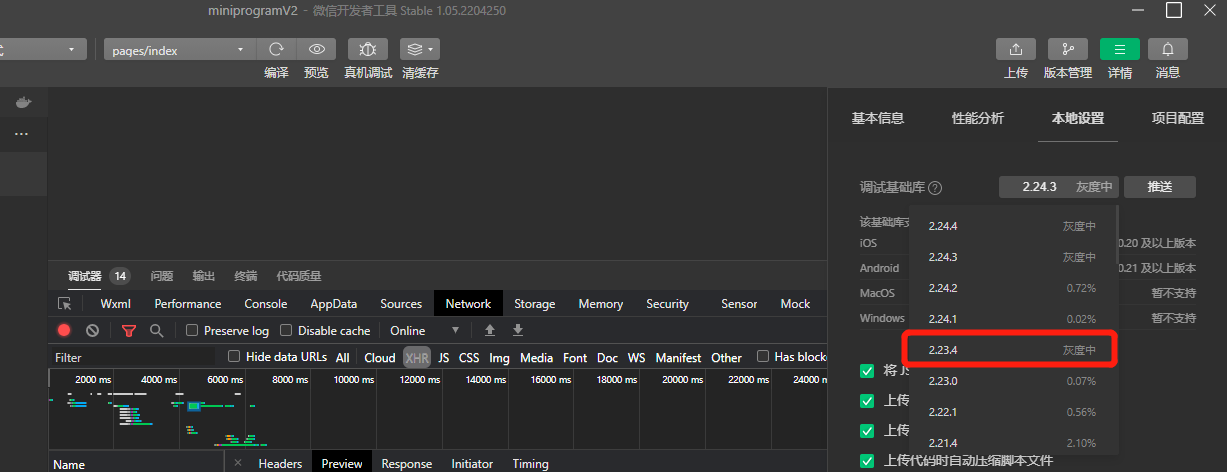Image resolution: width=1227 pixels, height=472 pixels.
Task: Toggle the 上传代码时自动压缩脚本文件 checkbox
Action: coord(867,461)
